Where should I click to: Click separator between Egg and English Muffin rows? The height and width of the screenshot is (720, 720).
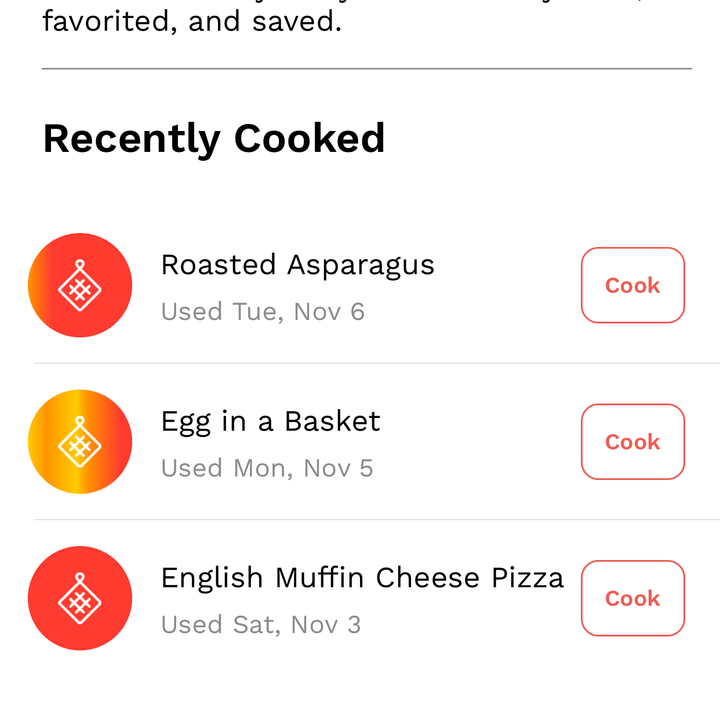[377, 520]
